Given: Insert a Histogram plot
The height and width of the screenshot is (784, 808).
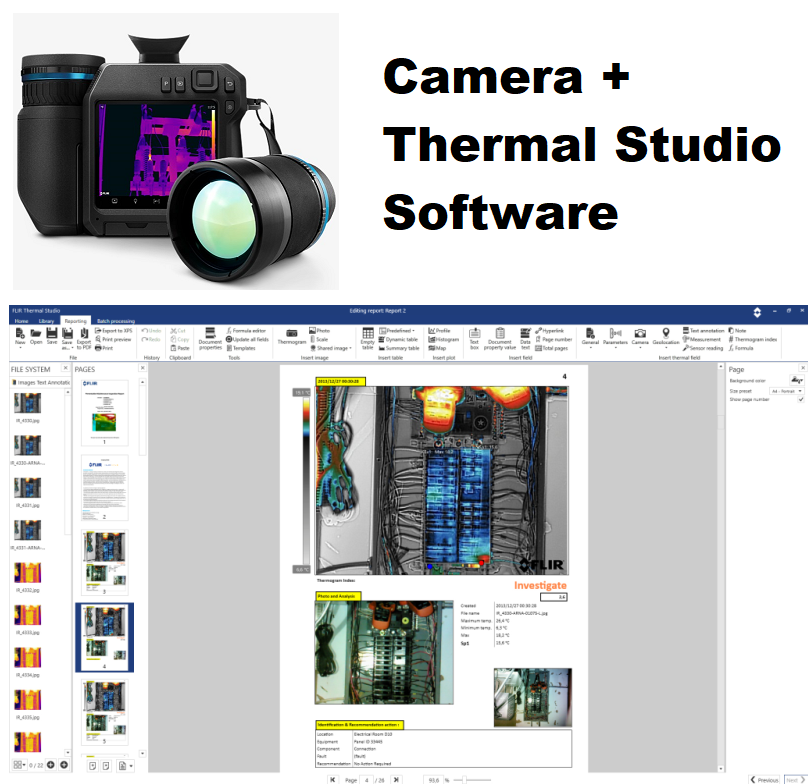Looking at the screenshot, I should point(444,339).
